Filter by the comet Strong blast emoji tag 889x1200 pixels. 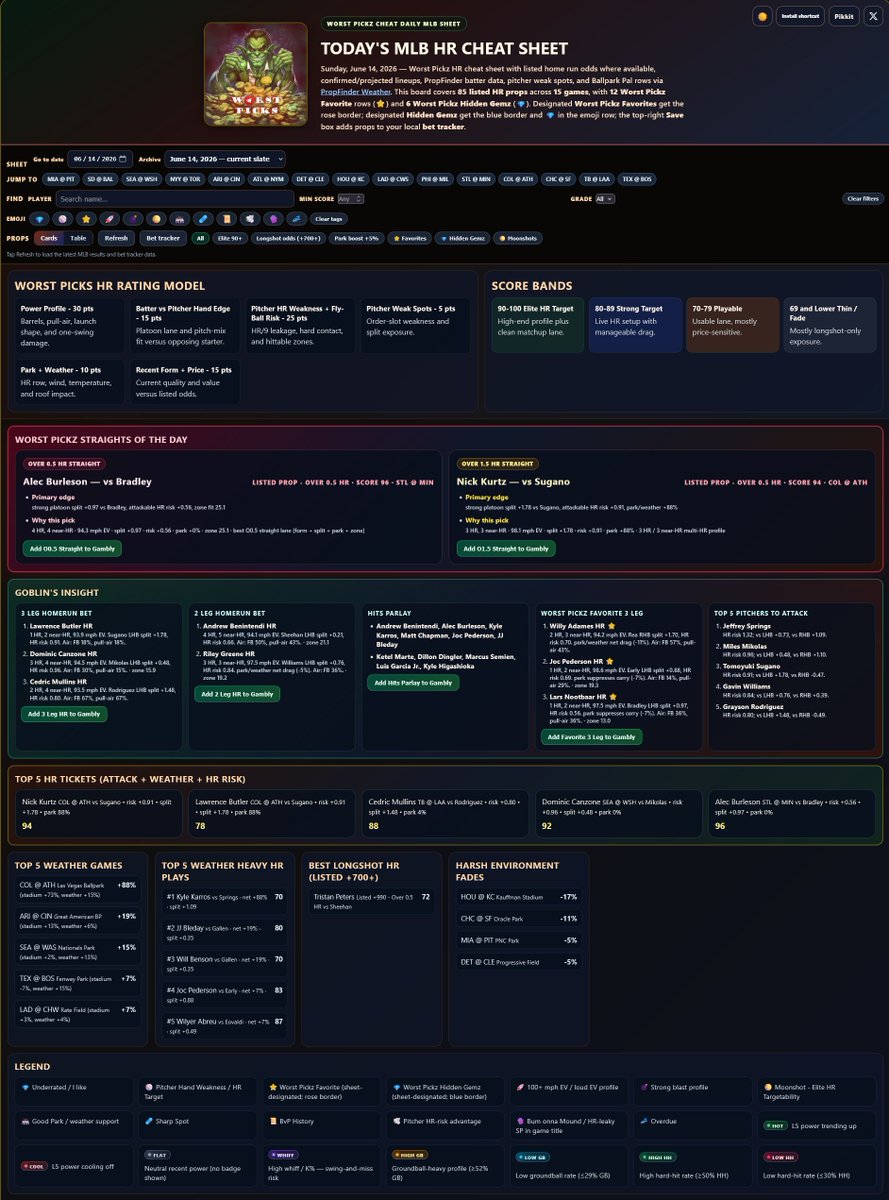(x=133, y=219)
